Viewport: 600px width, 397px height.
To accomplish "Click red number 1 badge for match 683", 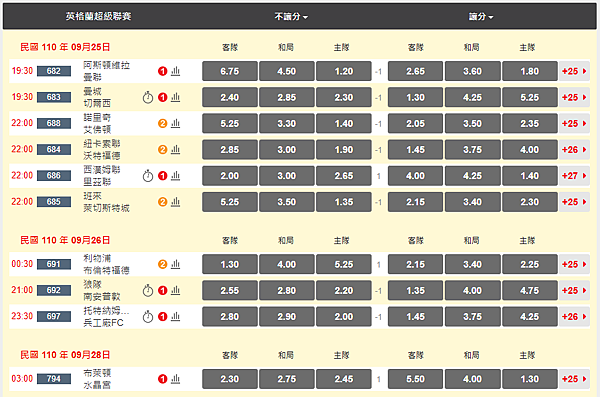I will pyautogui.click(x=163, y=97).
